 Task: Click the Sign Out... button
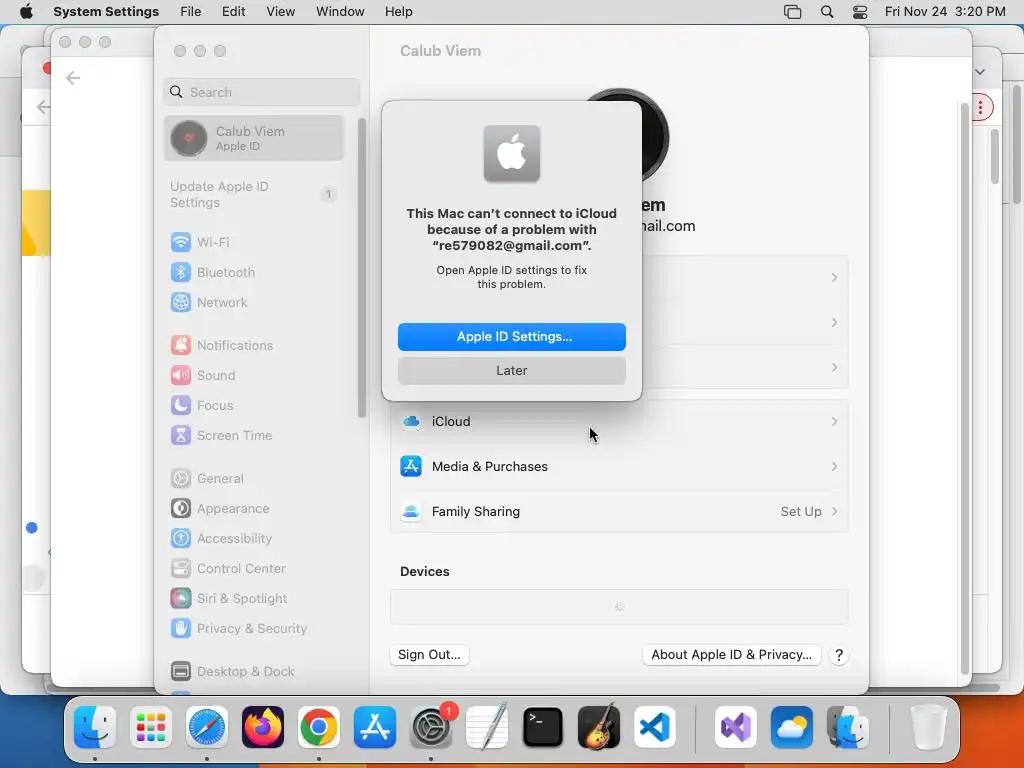tap(429, 654)
